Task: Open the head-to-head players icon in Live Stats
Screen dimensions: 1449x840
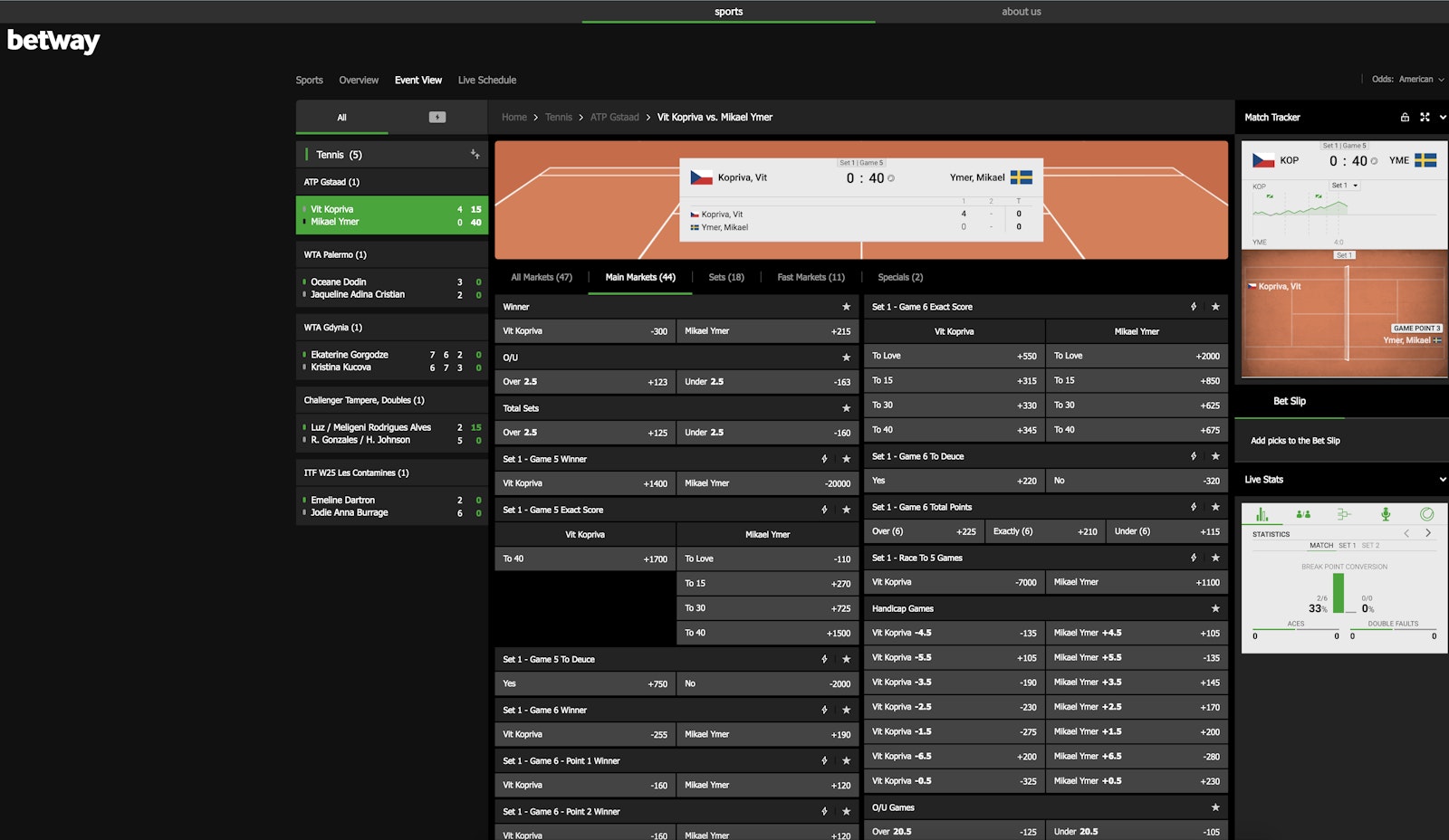Action: [x=1304, y=513]
